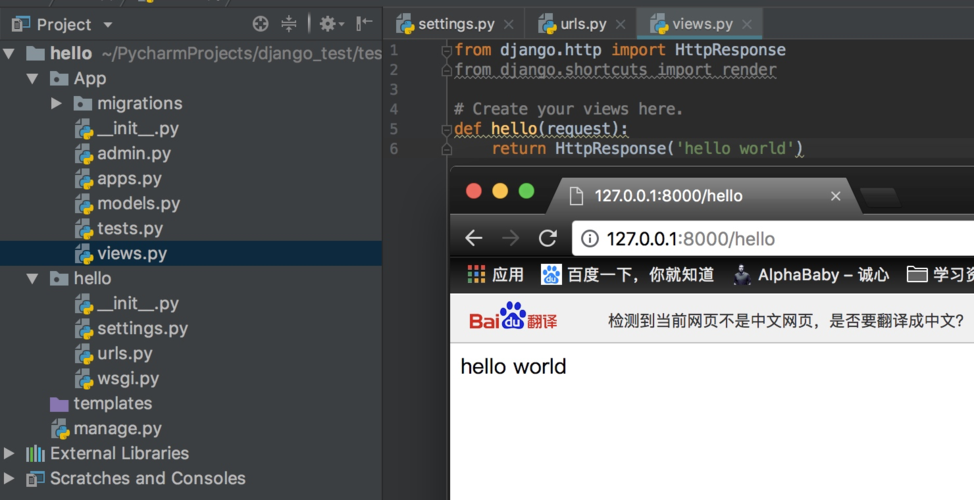Viewport: 974px width, 500px height.
Task: Click the browser back arrow
Action: point(473,238)
